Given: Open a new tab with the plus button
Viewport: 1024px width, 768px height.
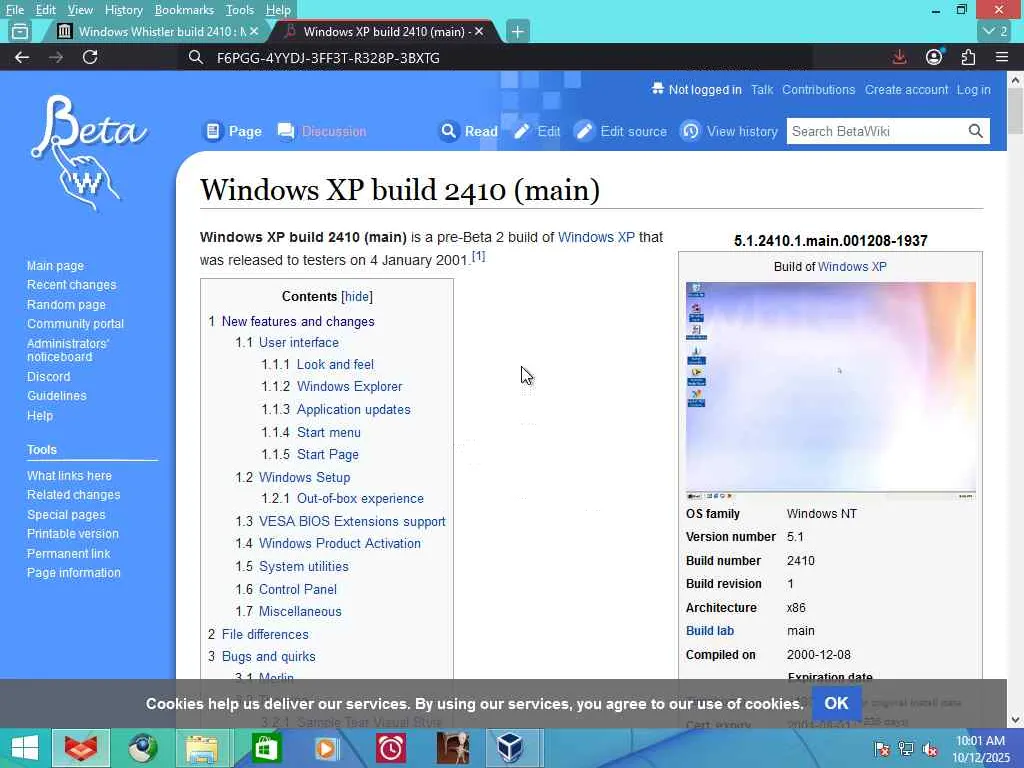Looking at the screenshot, I should click(x=517, y=31).
